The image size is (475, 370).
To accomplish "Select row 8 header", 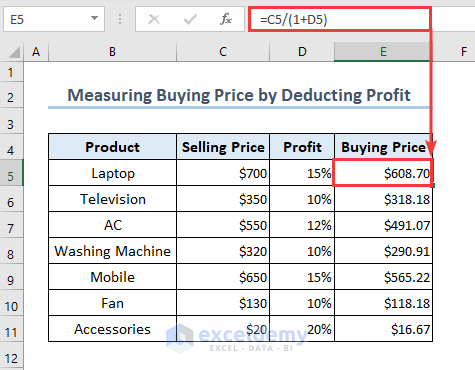I will [x=11, y=251].
